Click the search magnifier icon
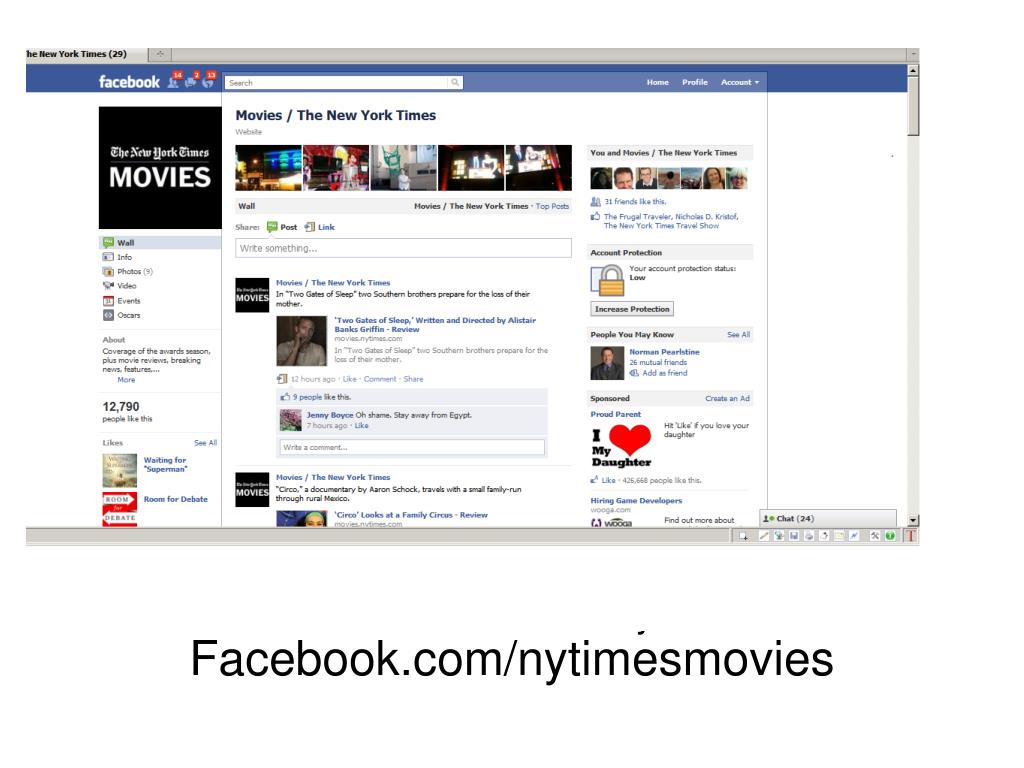 455,82
